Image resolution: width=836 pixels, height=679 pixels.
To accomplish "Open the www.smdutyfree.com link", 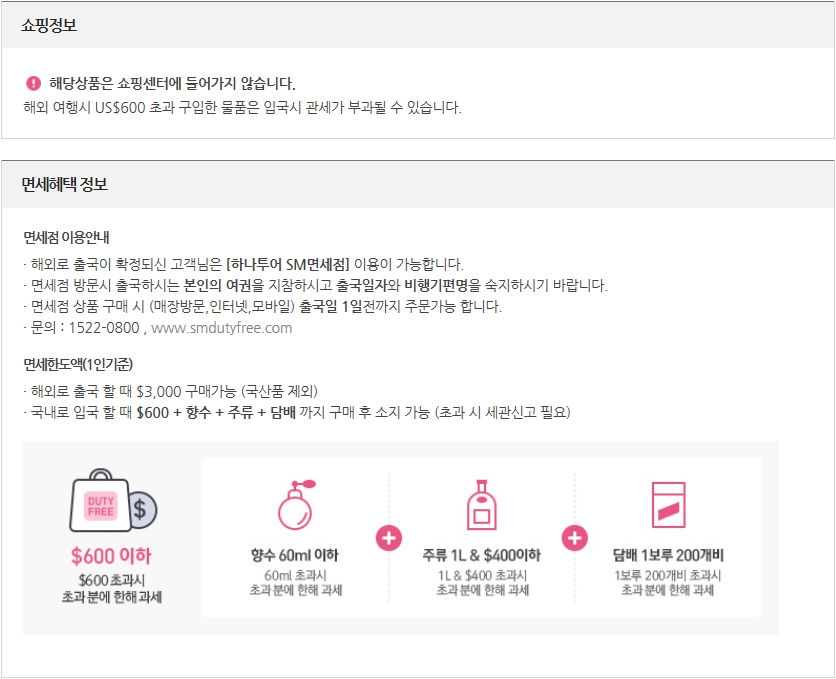I will (x=221, y=328).
